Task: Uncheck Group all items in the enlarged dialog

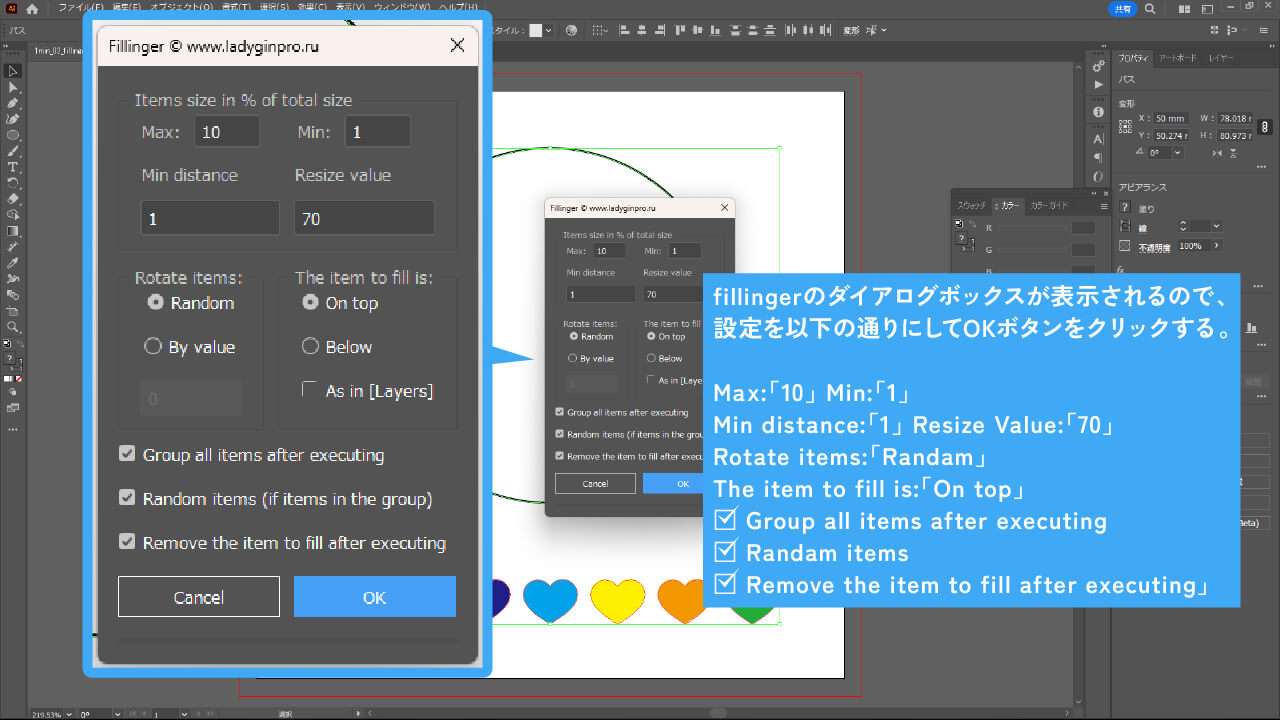Action: point(127,454)
